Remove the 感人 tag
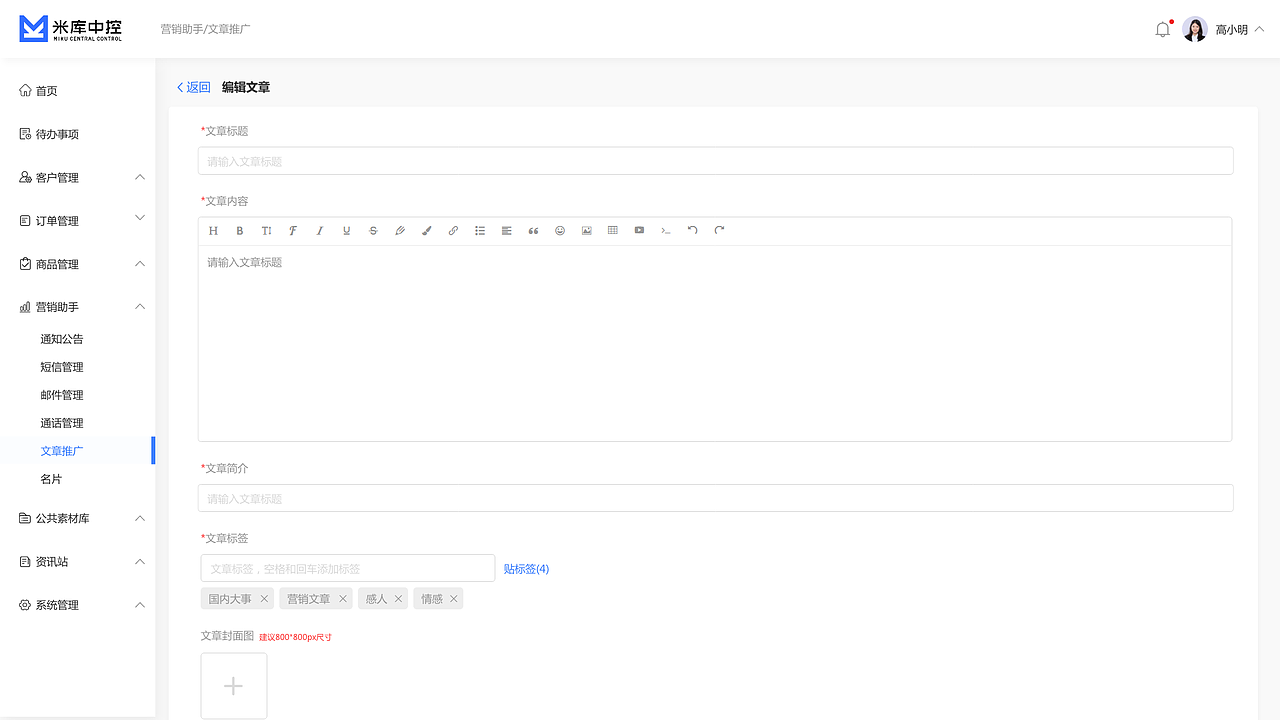Viewport: 1280px width, 720px height. tap(398, 599)
